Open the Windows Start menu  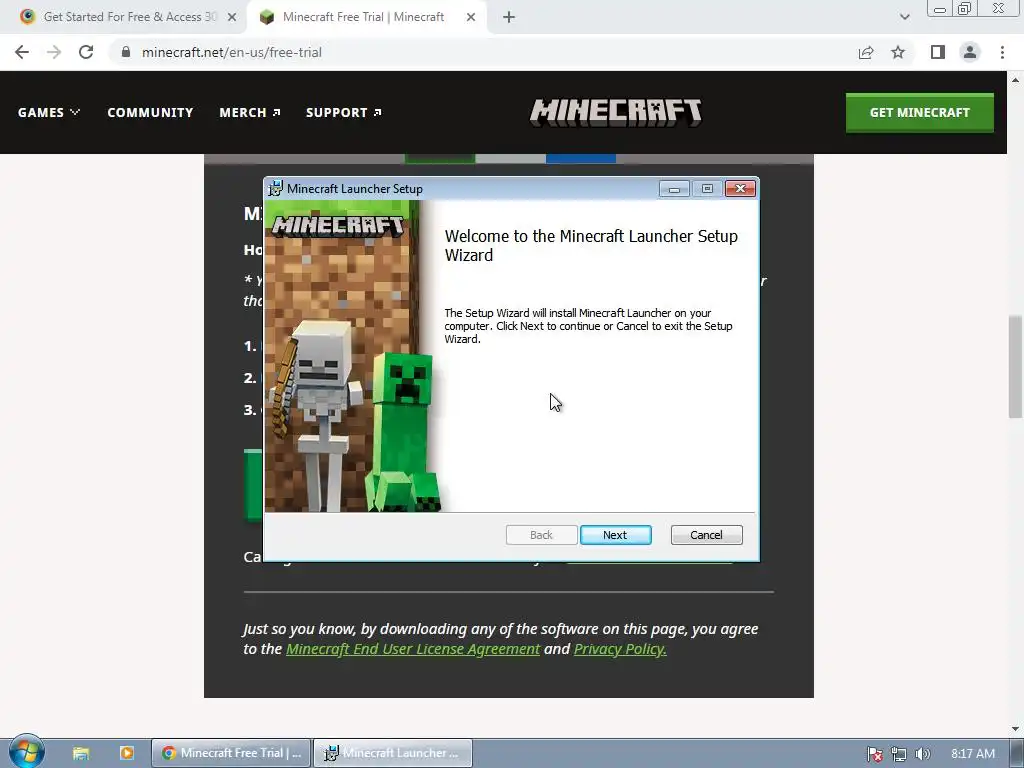(26, 752)
